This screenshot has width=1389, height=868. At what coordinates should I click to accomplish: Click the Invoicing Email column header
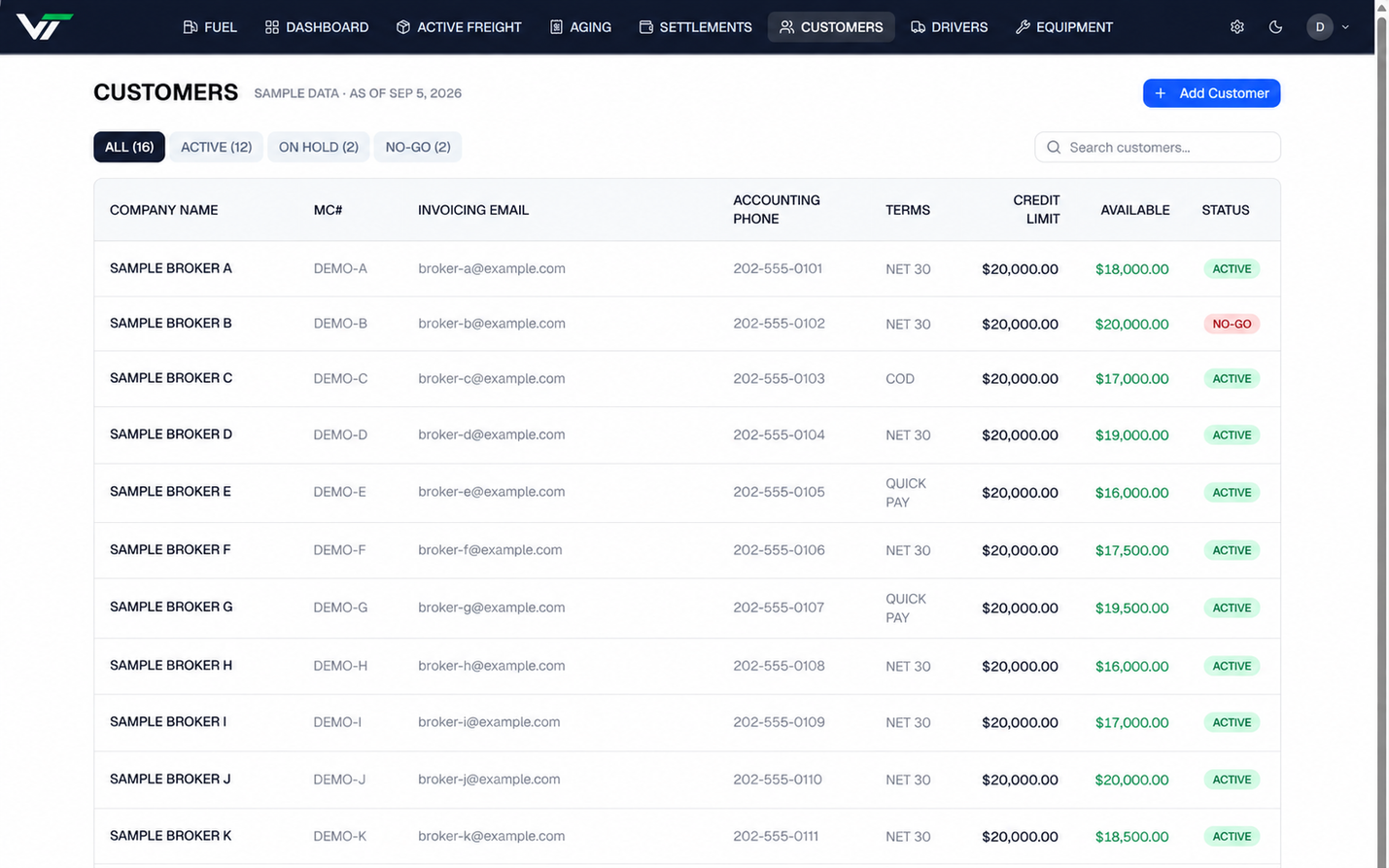pyautogui.click(x=473, y=210)
